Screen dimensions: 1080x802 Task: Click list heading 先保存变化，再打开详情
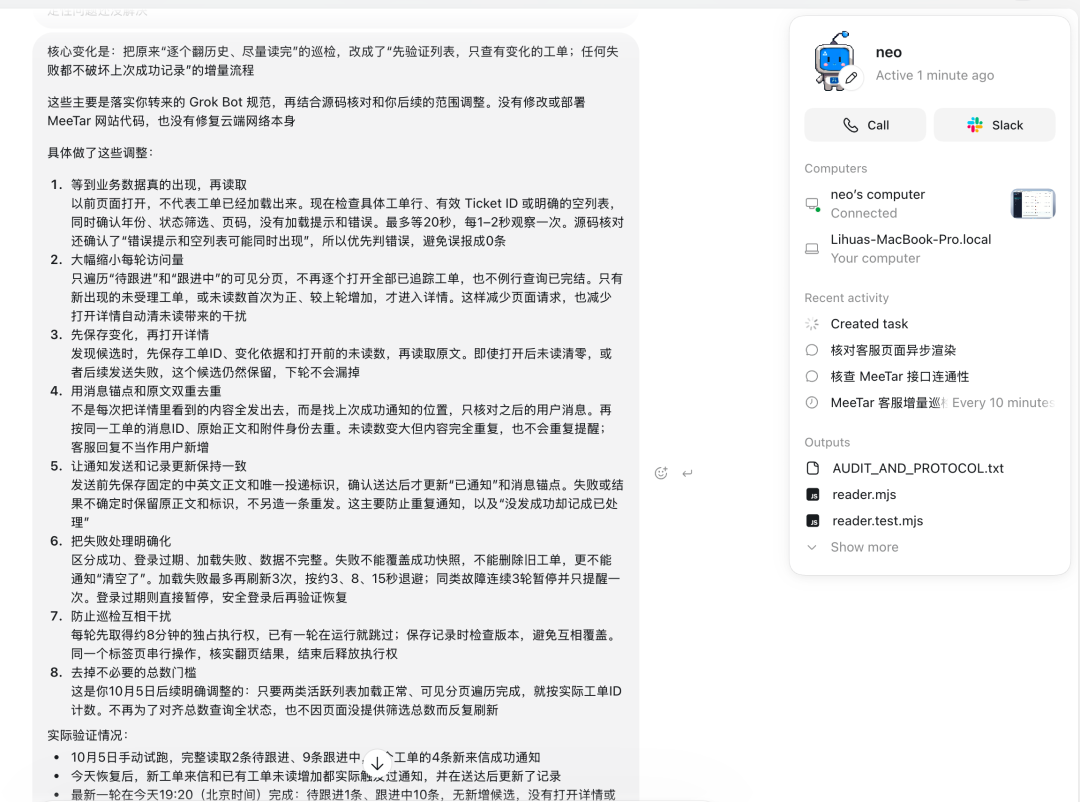click(x=140, y=335)
